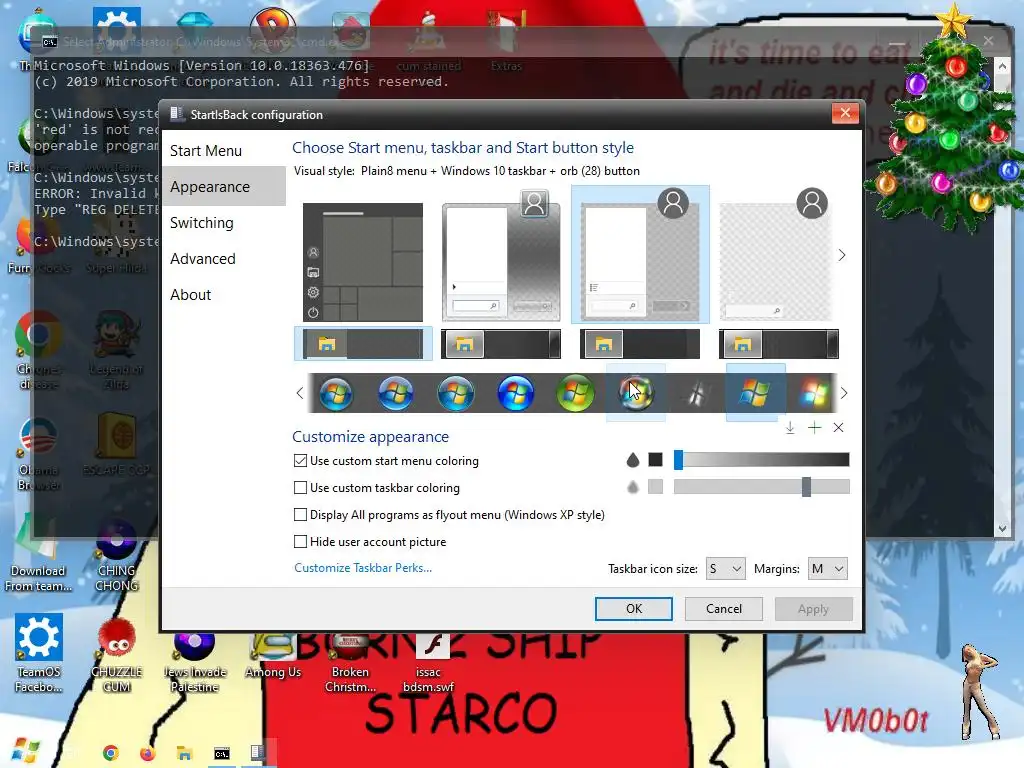Click the taskbar opacity slider handle
Viewport: 1024px width, 768px height.
coord(807,487)
